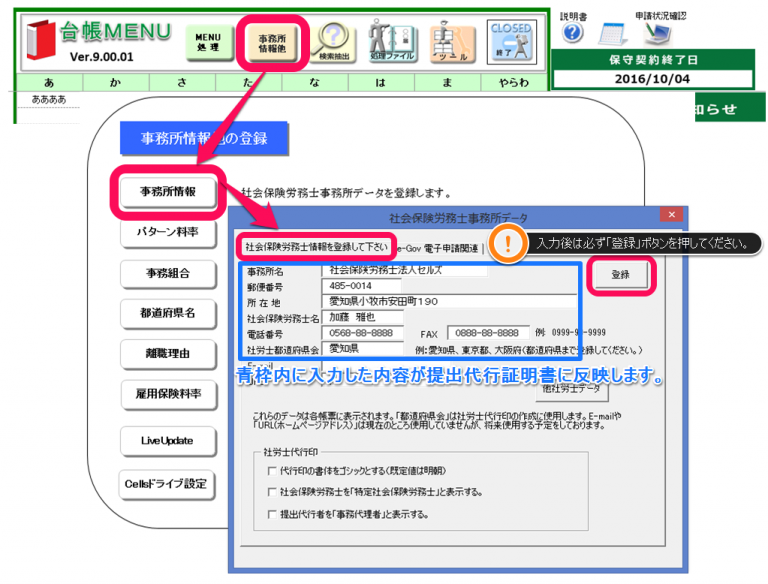
Task: Click the 保守契約終了日 date 2016/10/04
Action: click(652, 79)
